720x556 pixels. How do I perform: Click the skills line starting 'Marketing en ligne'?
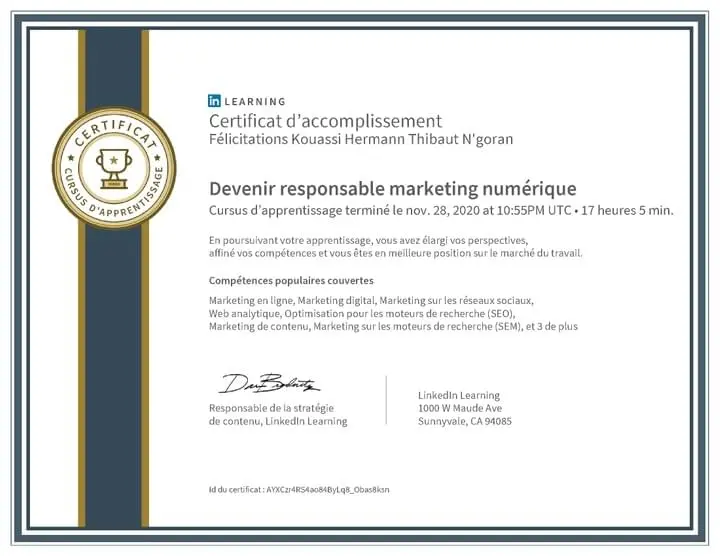(371, 300)
